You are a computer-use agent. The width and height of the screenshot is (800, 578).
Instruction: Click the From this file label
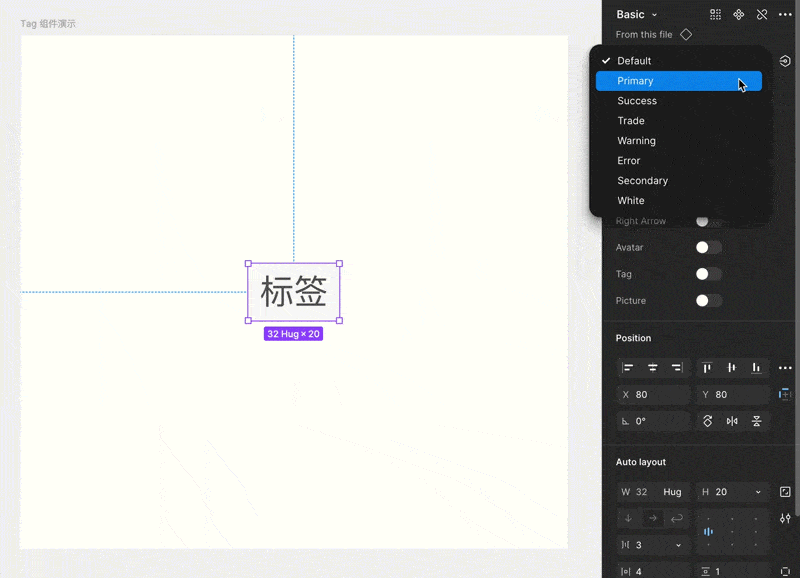pyautogui.click(x=644, y=35)
